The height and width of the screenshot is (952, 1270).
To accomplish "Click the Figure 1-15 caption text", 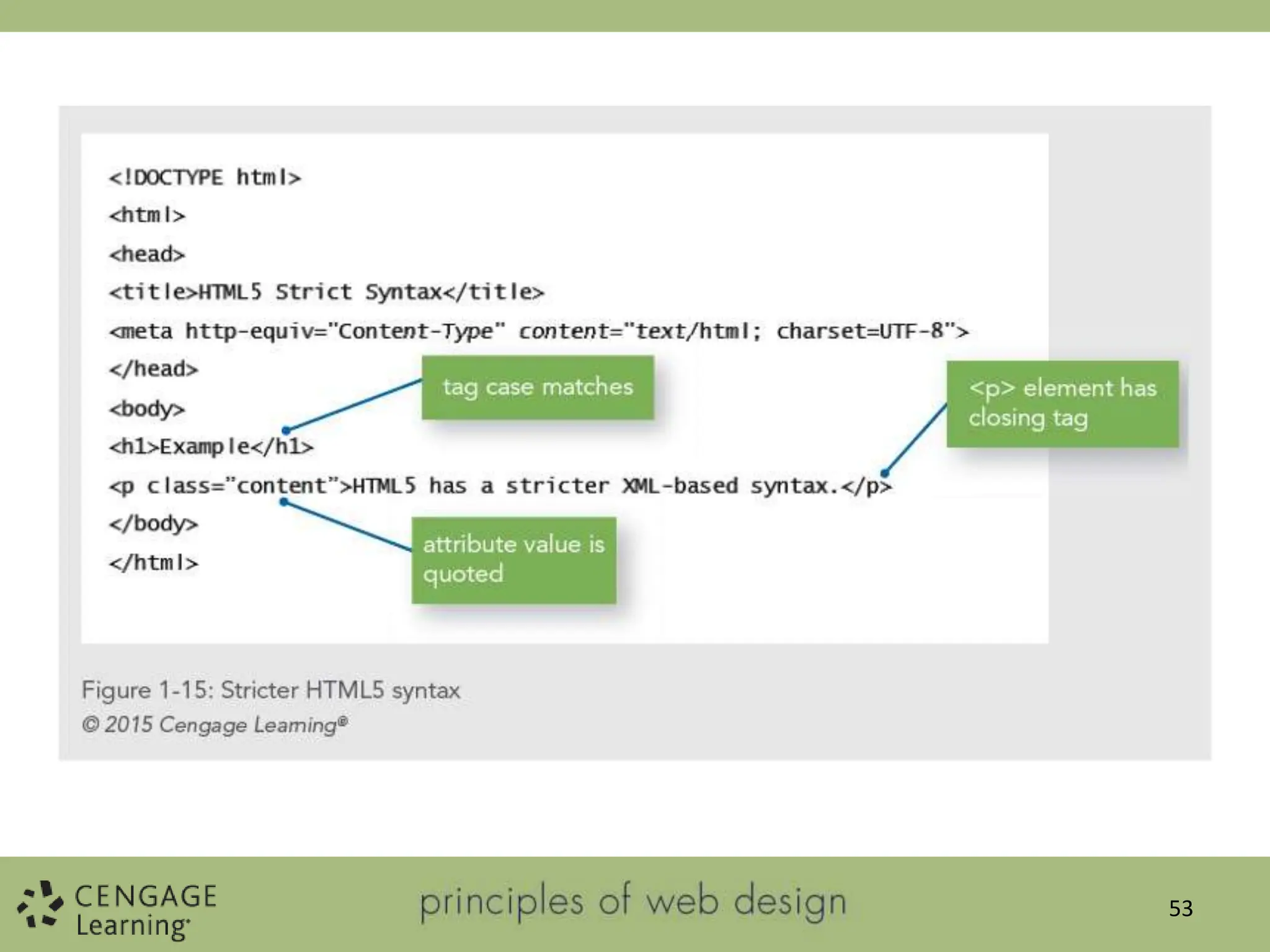I will pos(270,690).
